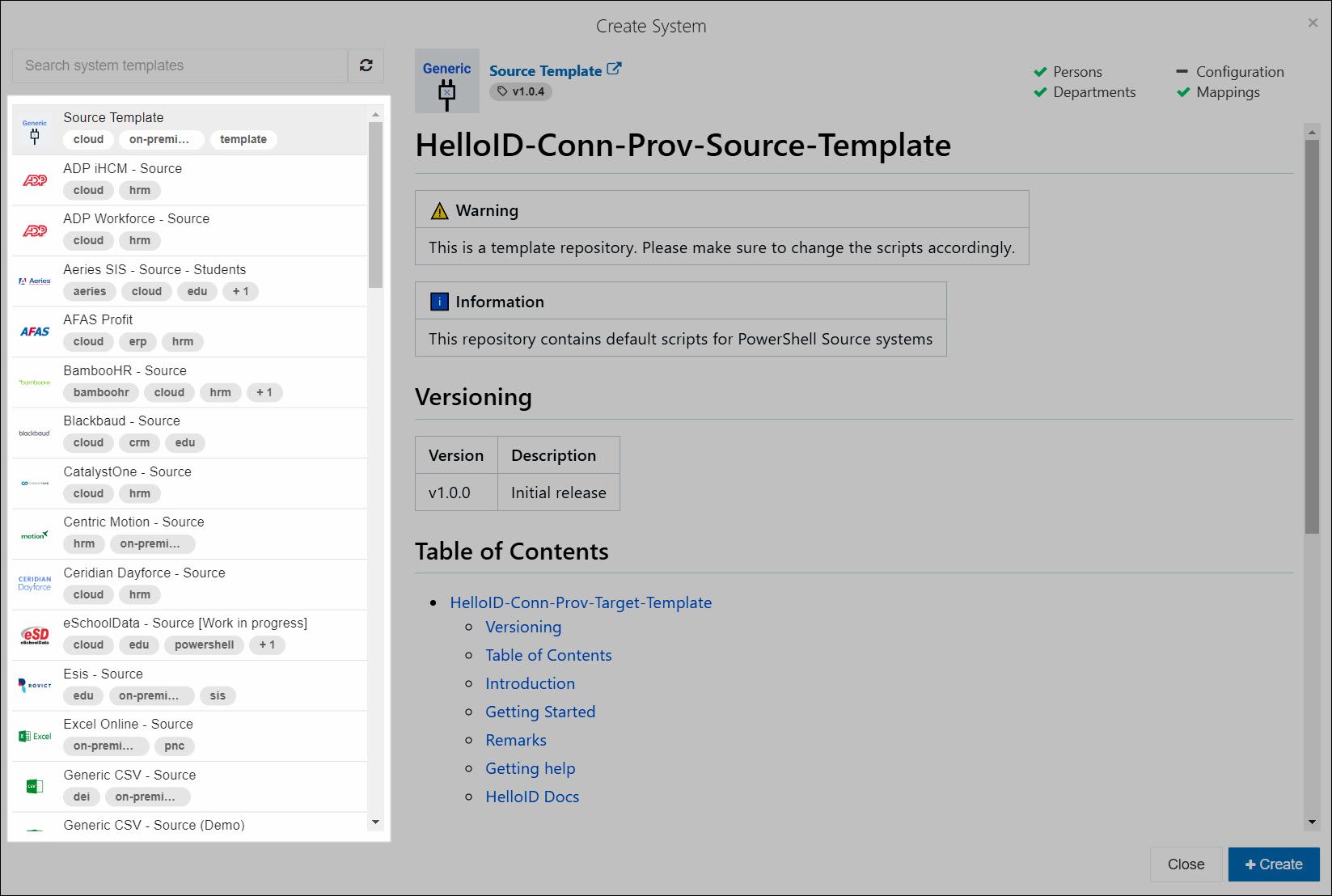Select BambooHR - Source template
This screenshot has height=896, width=1332.
click(x=189, y=382)
